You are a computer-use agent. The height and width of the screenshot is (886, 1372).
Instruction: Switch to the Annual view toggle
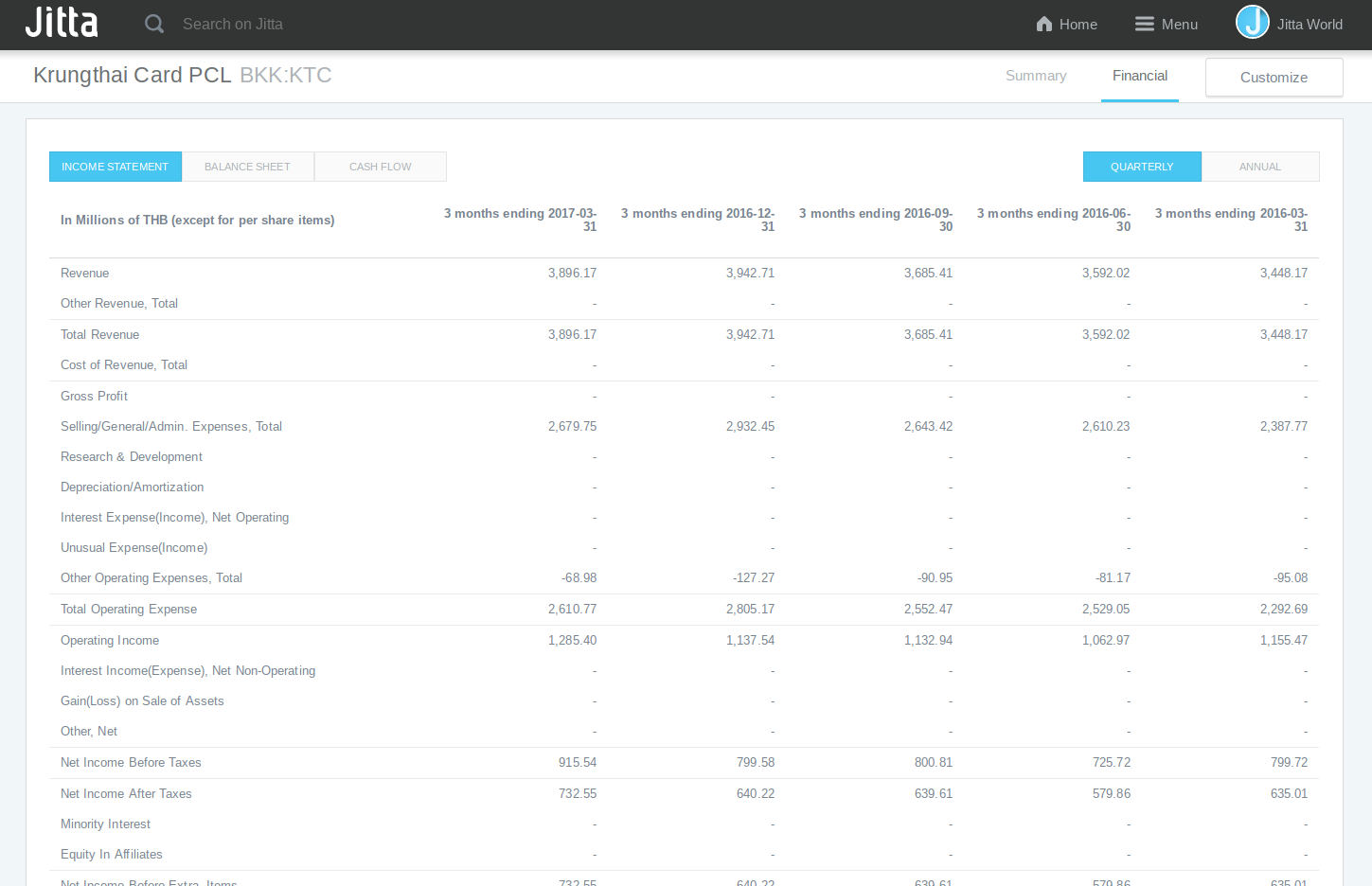(1260, 167)
